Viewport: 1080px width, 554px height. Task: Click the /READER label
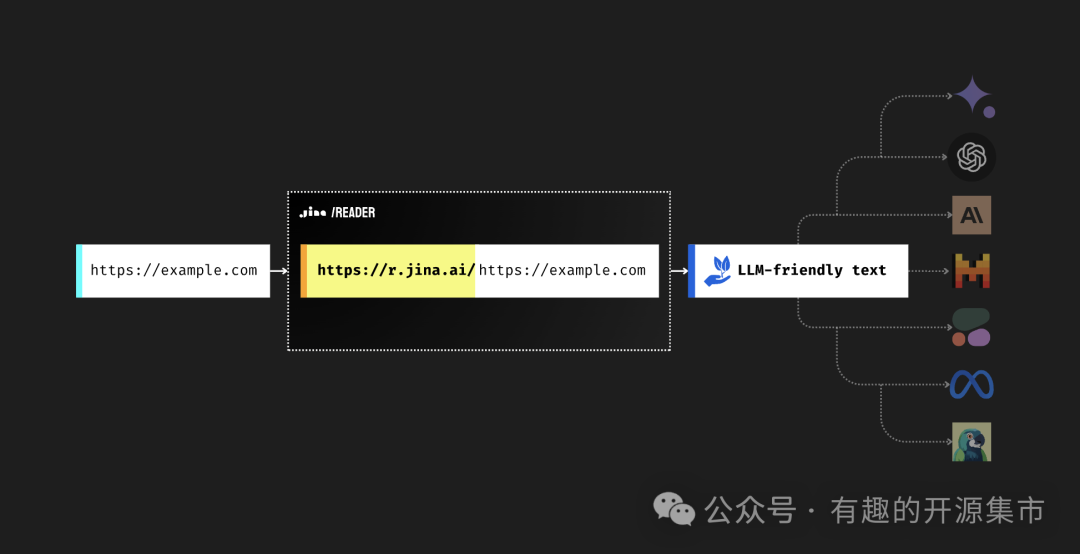(353, 212)
